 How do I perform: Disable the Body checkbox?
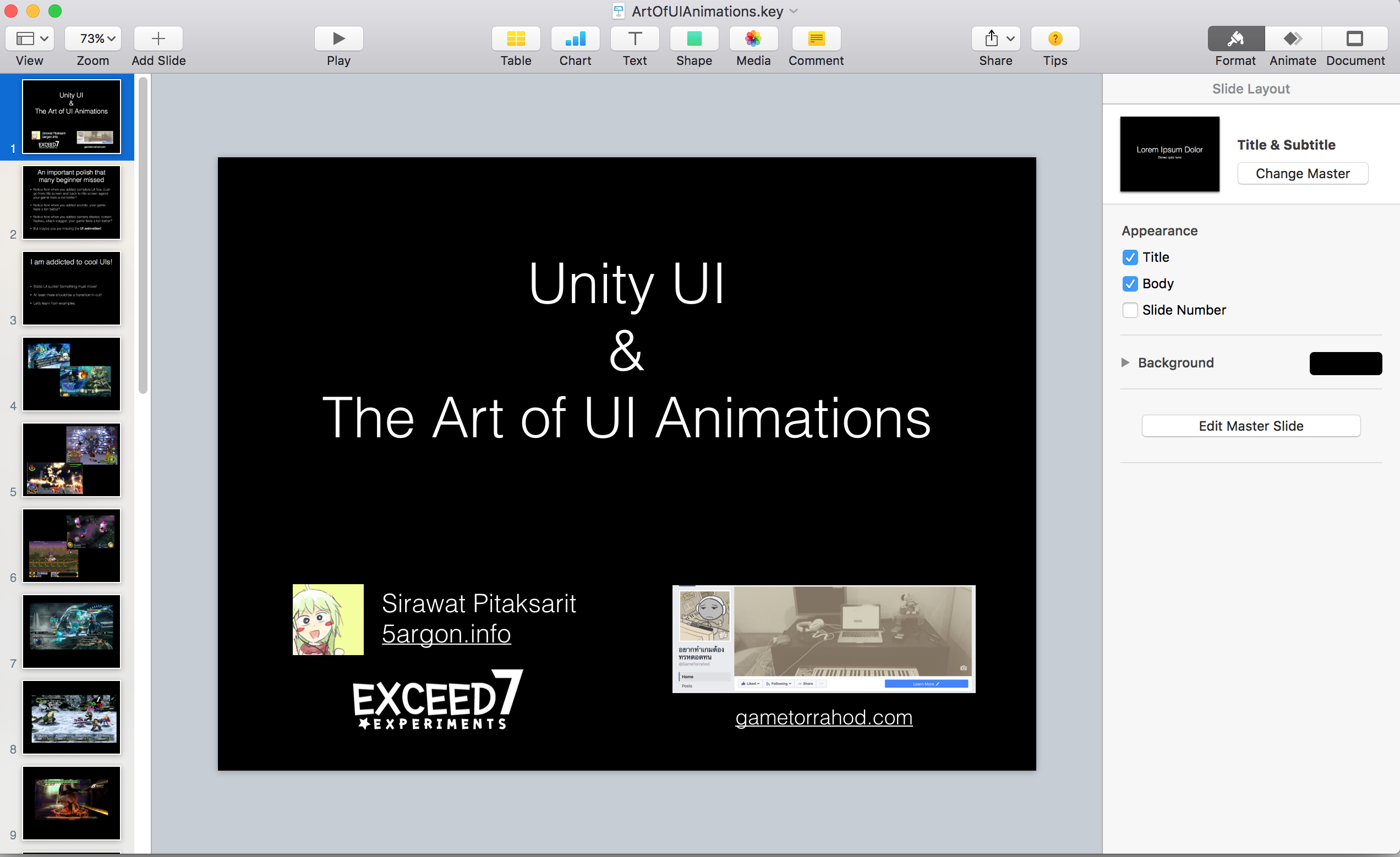(x=1130, y=283)
